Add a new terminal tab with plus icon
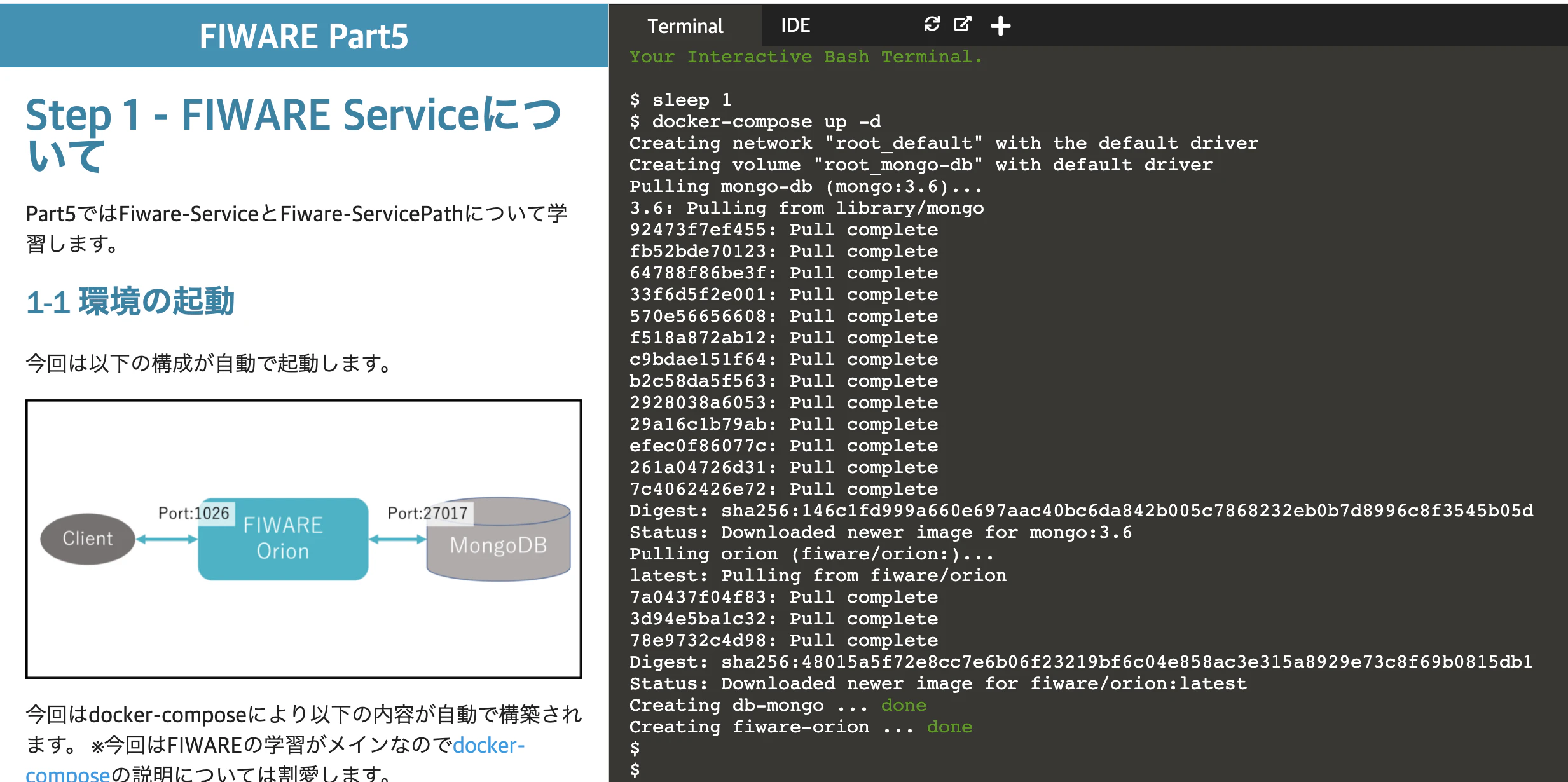The image size is (1568, 782). point(1000,25)
